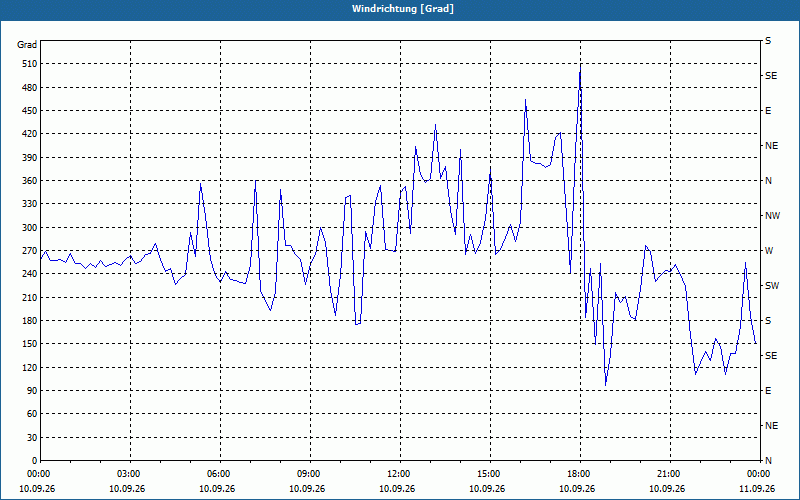
Task: Click the 450 y-axis label
Action: tap(30, 111)
